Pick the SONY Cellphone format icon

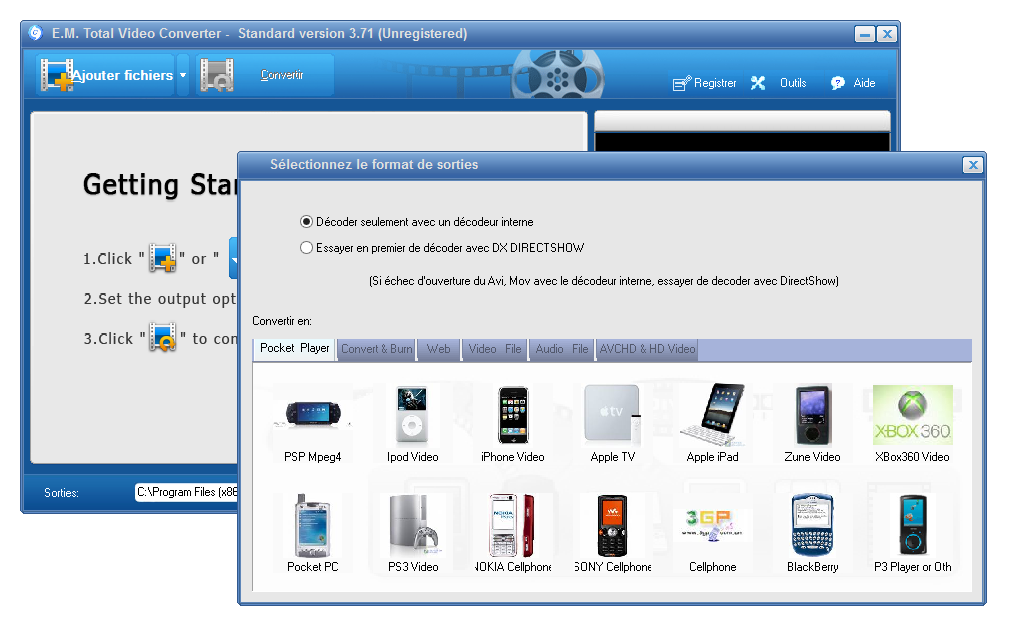pyautogui.click(x=612, y=526)
